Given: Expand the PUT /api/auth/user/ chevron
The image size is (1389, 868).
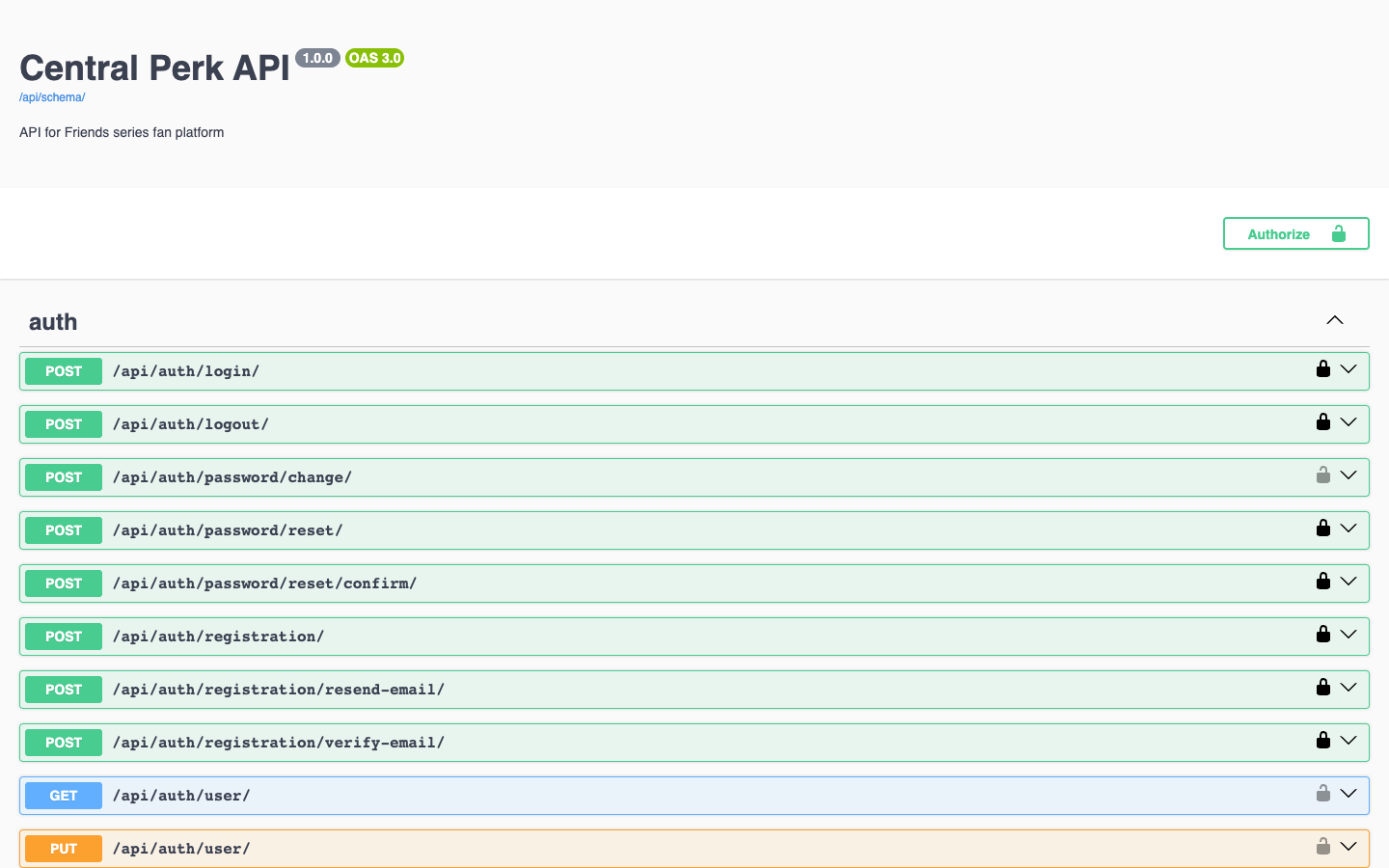Looking at the screenshot, I should coord(1348,847).
